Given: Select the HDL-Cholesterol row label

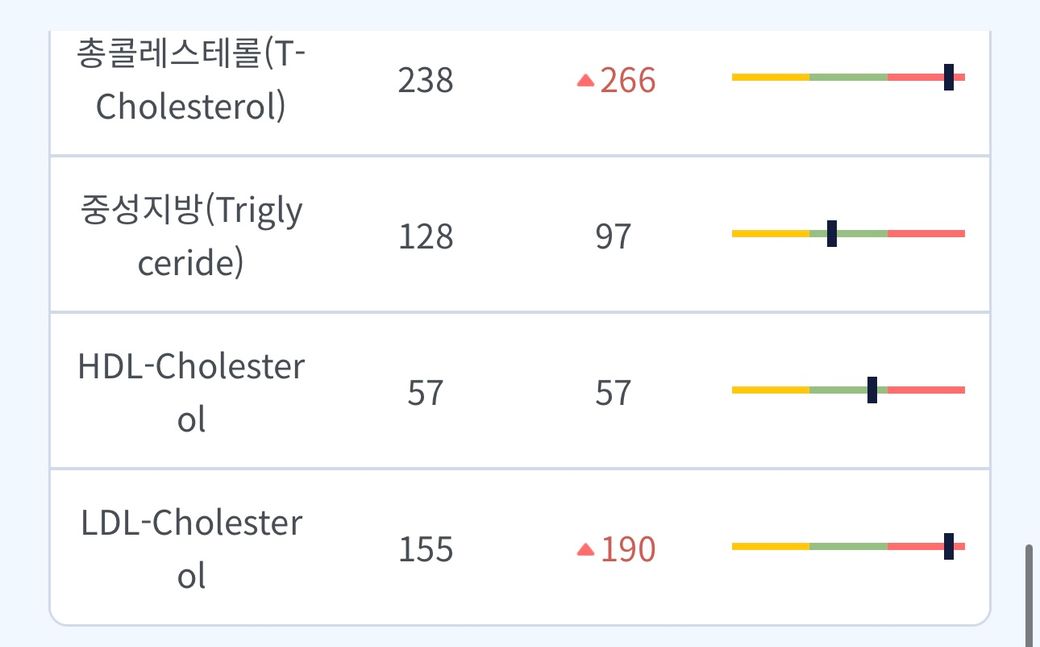Looking at the screenshot, I should [x=191, y=392].
